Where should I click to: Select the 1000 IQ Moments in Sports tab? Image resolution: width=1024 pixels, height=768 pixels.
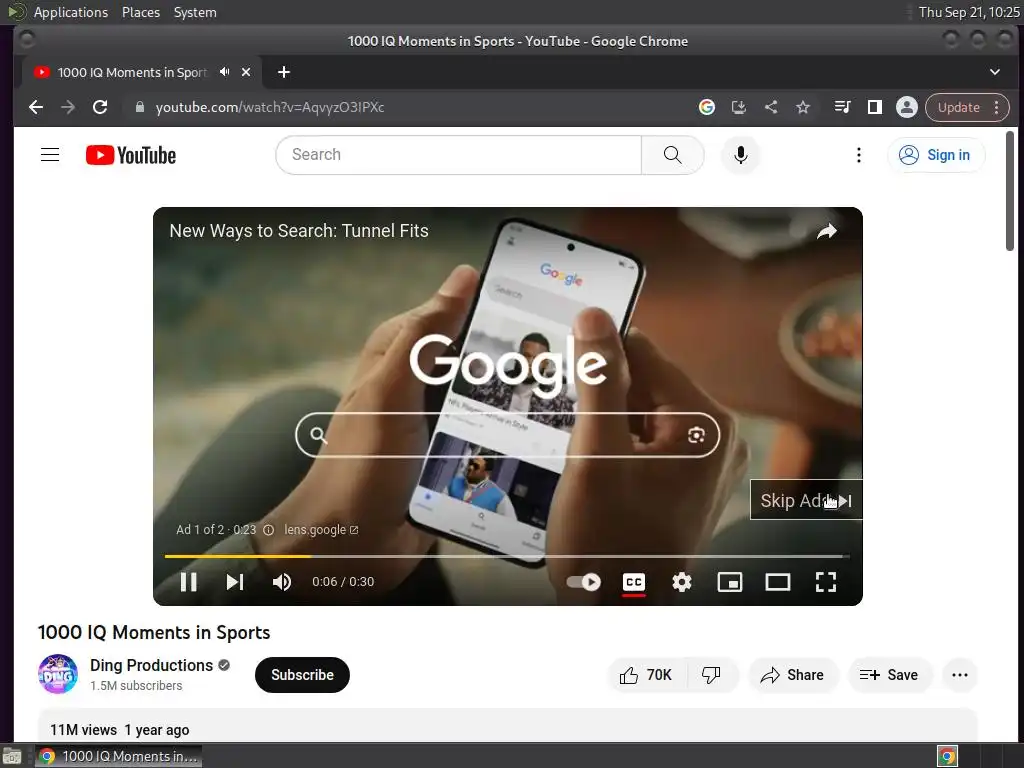133,72
